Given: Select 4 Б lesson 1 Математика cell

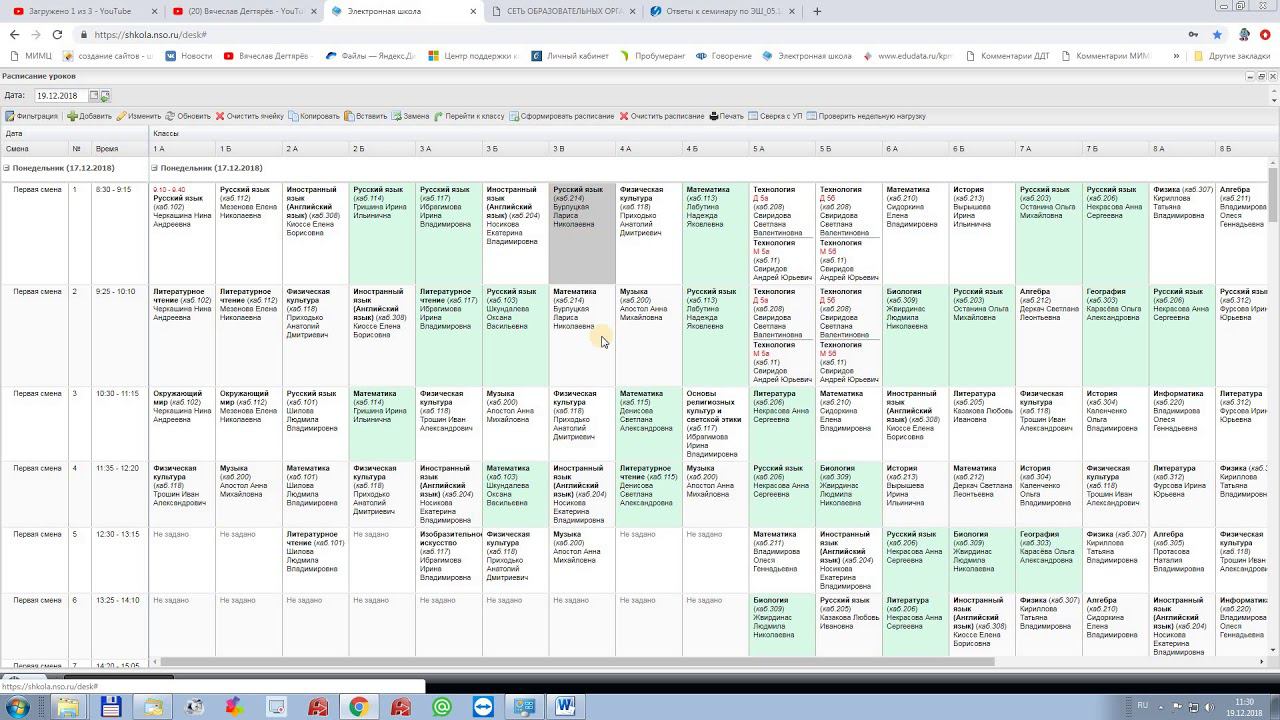Looking at the screenshot, I should pyautogui.click(x=715, y=233).
